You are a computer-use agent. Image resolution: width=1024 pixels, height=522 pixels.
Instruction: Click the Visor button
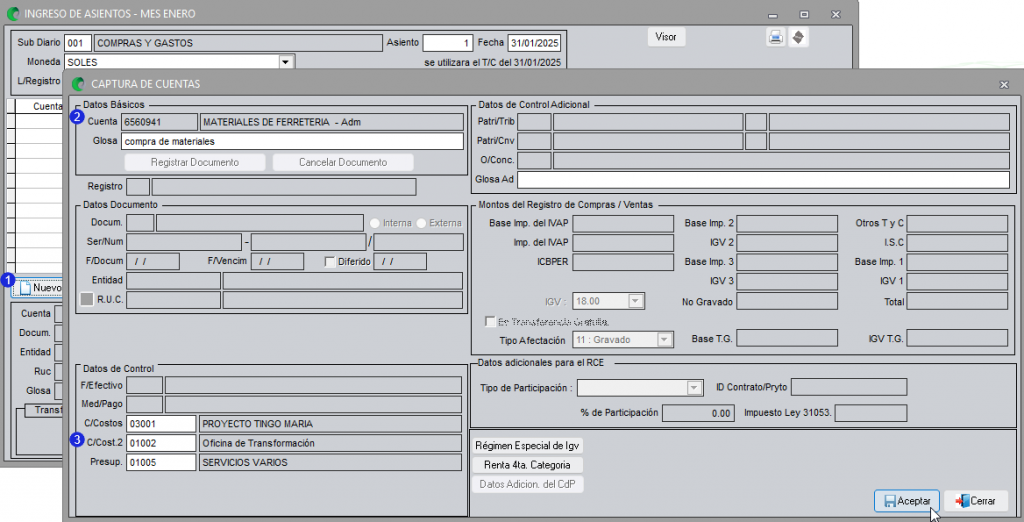click(x=666, y=37)
